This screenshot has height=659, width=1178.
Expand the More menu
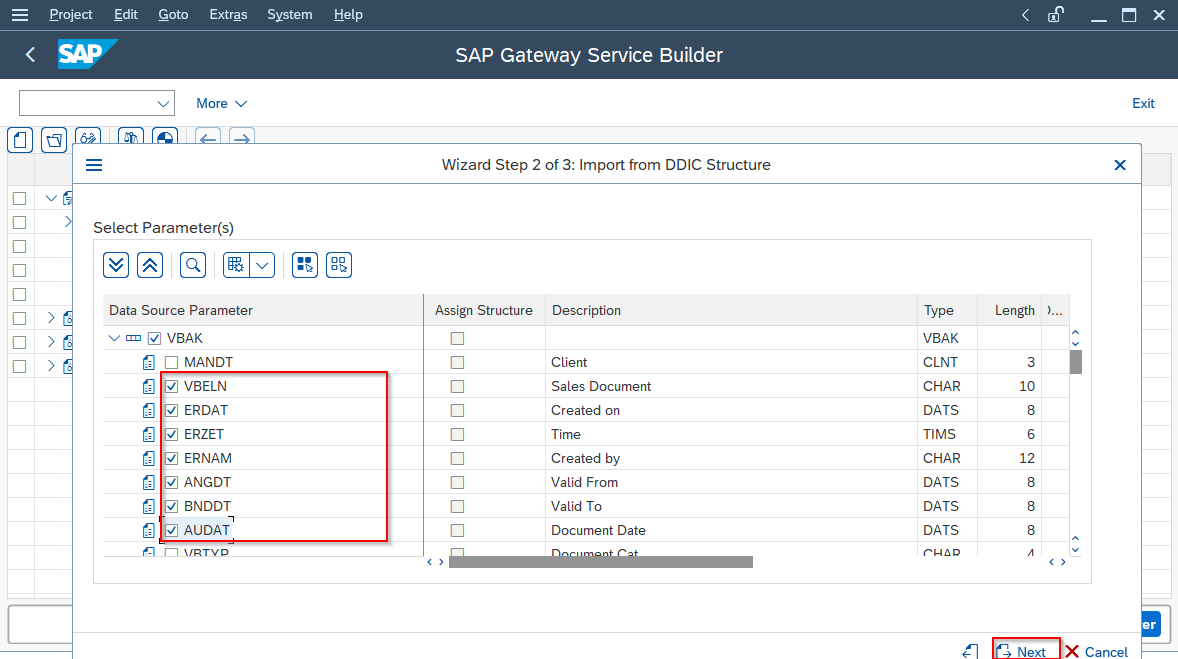point(222,104)
